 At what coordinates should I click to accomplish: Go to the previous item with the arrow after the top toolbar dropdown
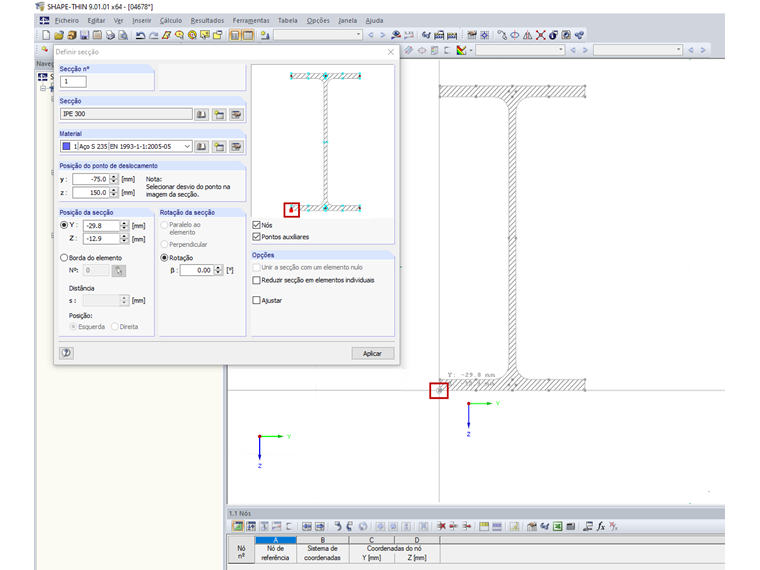click(x=371, y=35)
